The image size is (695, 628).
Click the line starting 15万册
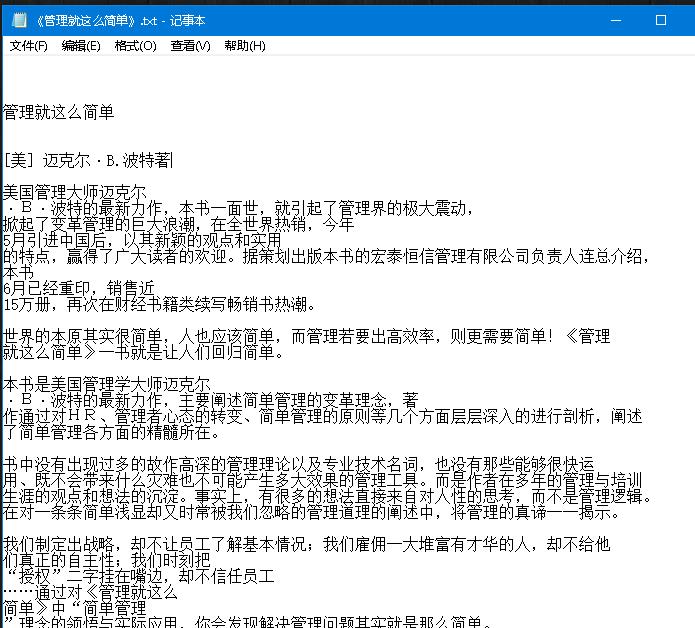point(159,304)
